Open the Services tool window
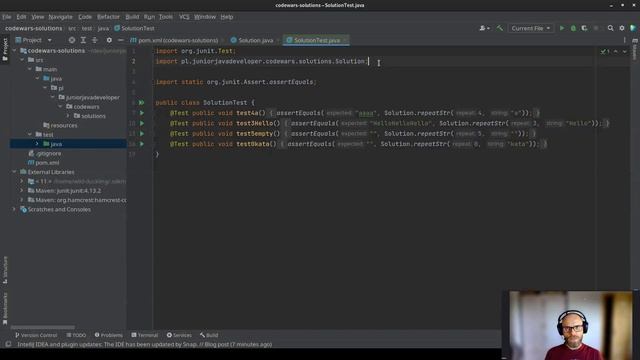This screenshot has width=640, height=360. click(x=179, y=335)
